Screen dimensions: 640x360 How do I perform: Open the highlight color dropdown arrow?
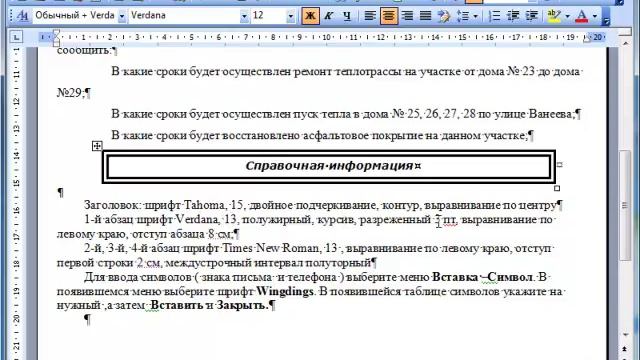(567, 16)
